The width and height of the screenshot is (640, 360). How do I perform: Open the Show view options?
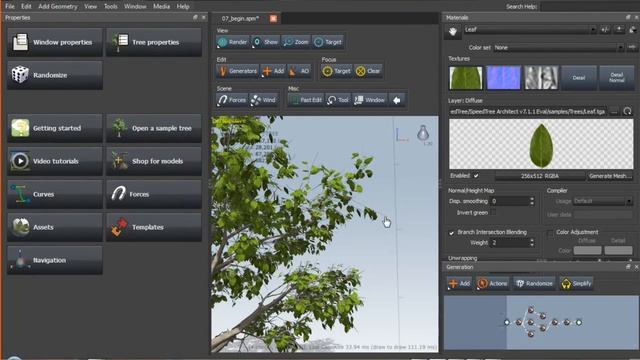point(265,42)
